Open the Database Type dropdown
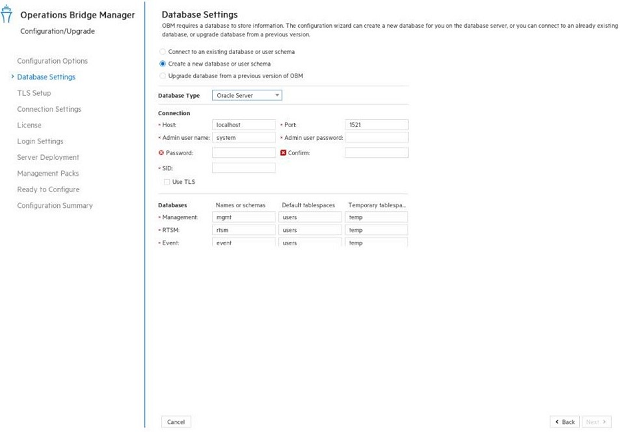This screenshot has width=620, height=432. (247, 95)
